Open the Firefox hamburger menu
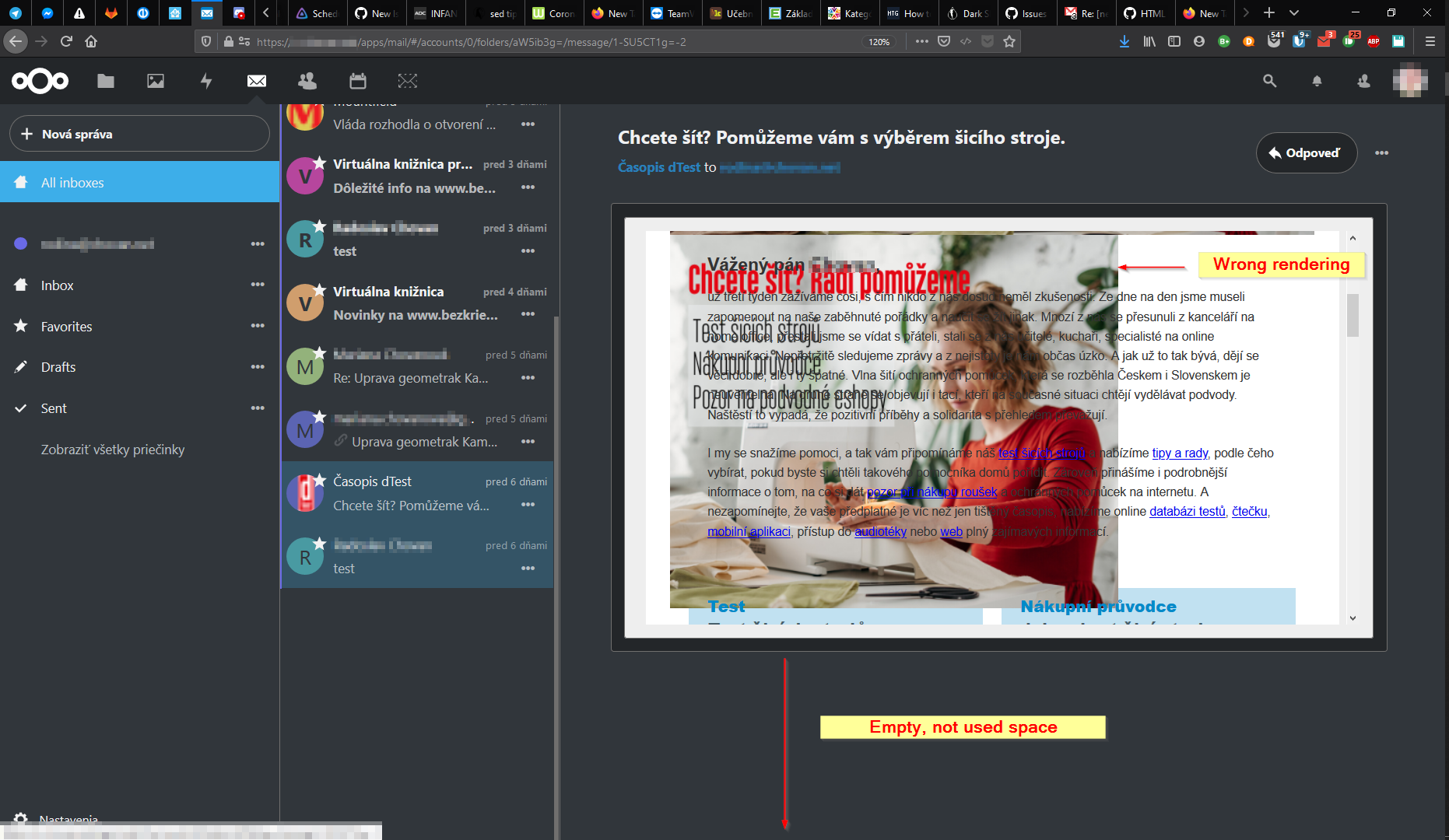Viewport: 1449px width, 840px height. click(x=1430, y=42)
